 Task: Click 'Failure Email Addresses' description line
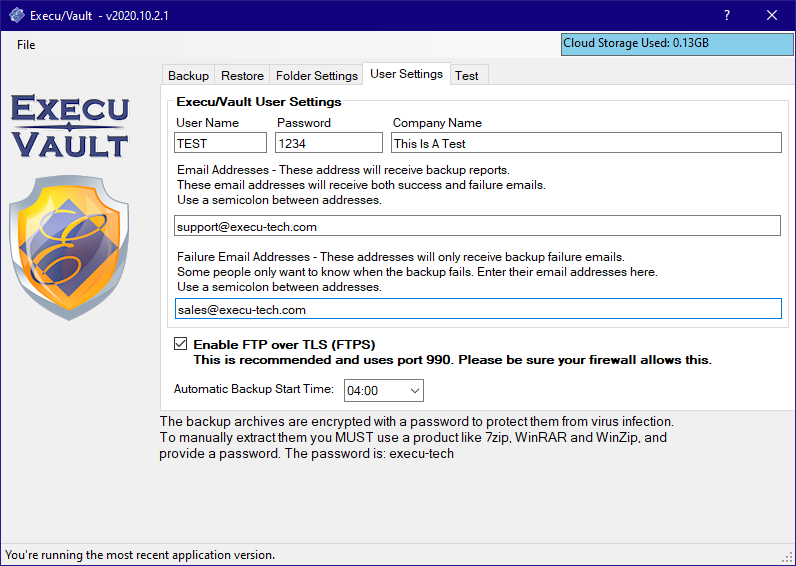click(x=401, y=257)
